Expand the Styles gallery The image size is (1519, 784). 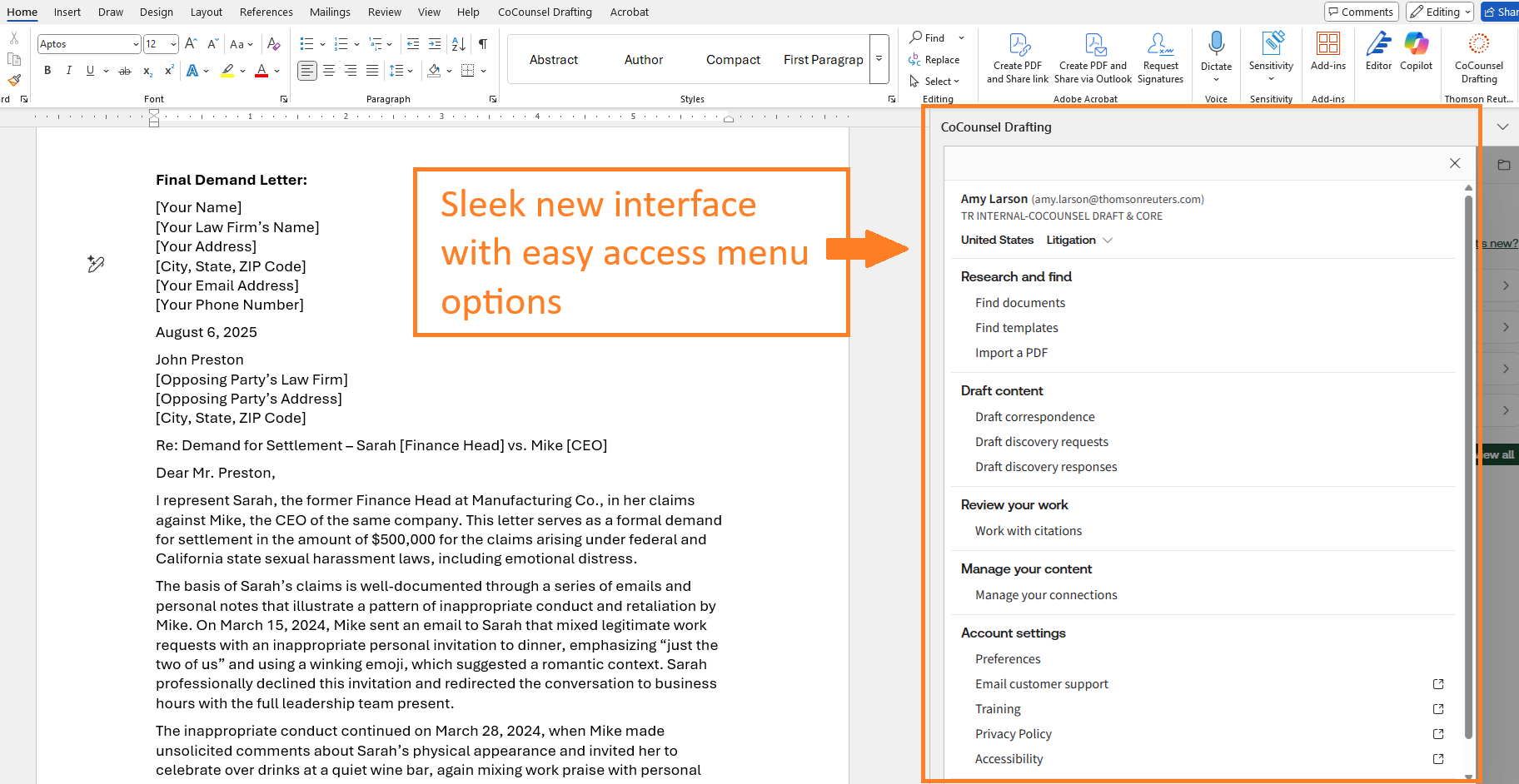click(879, 59)
